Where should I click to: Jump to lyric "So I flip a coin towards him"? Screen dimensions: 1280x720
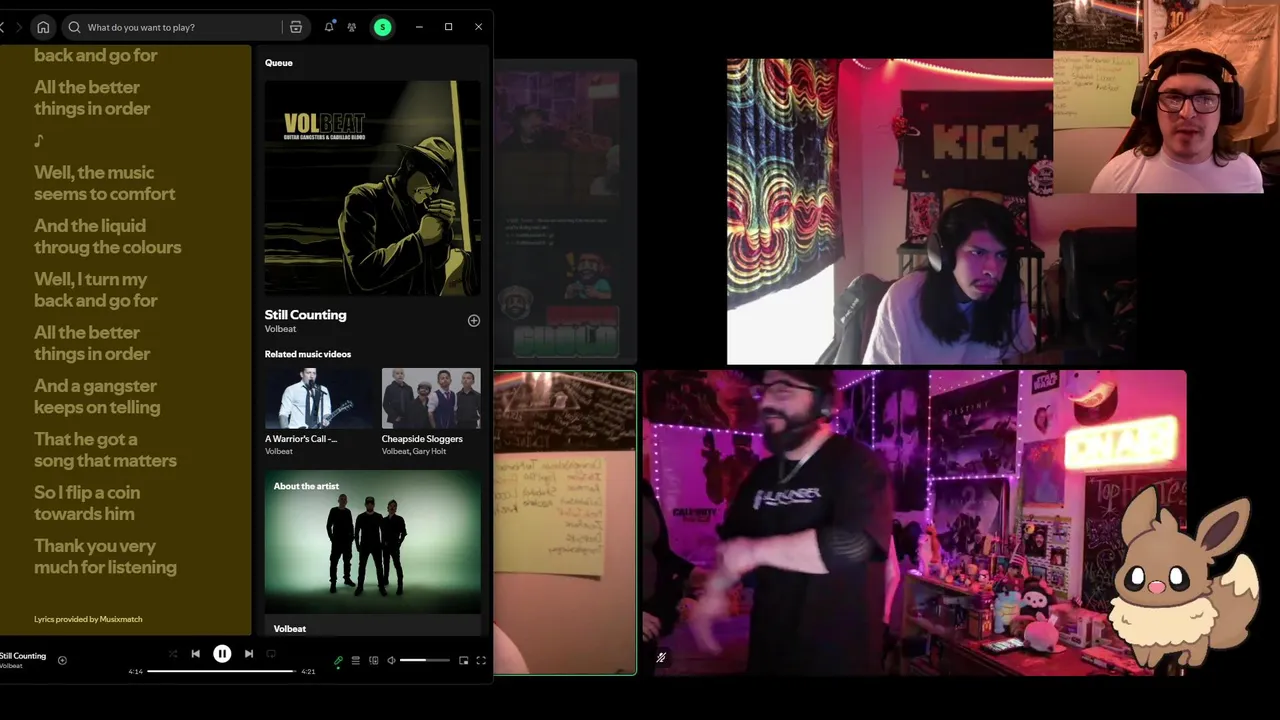point(87,503)
